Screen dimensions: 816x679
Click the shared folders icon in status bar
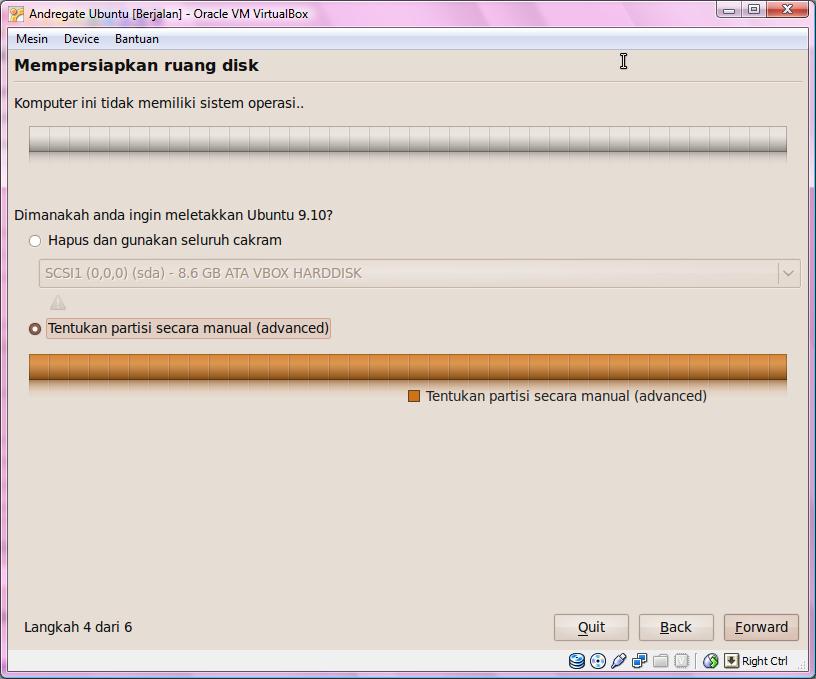[660, 661]
